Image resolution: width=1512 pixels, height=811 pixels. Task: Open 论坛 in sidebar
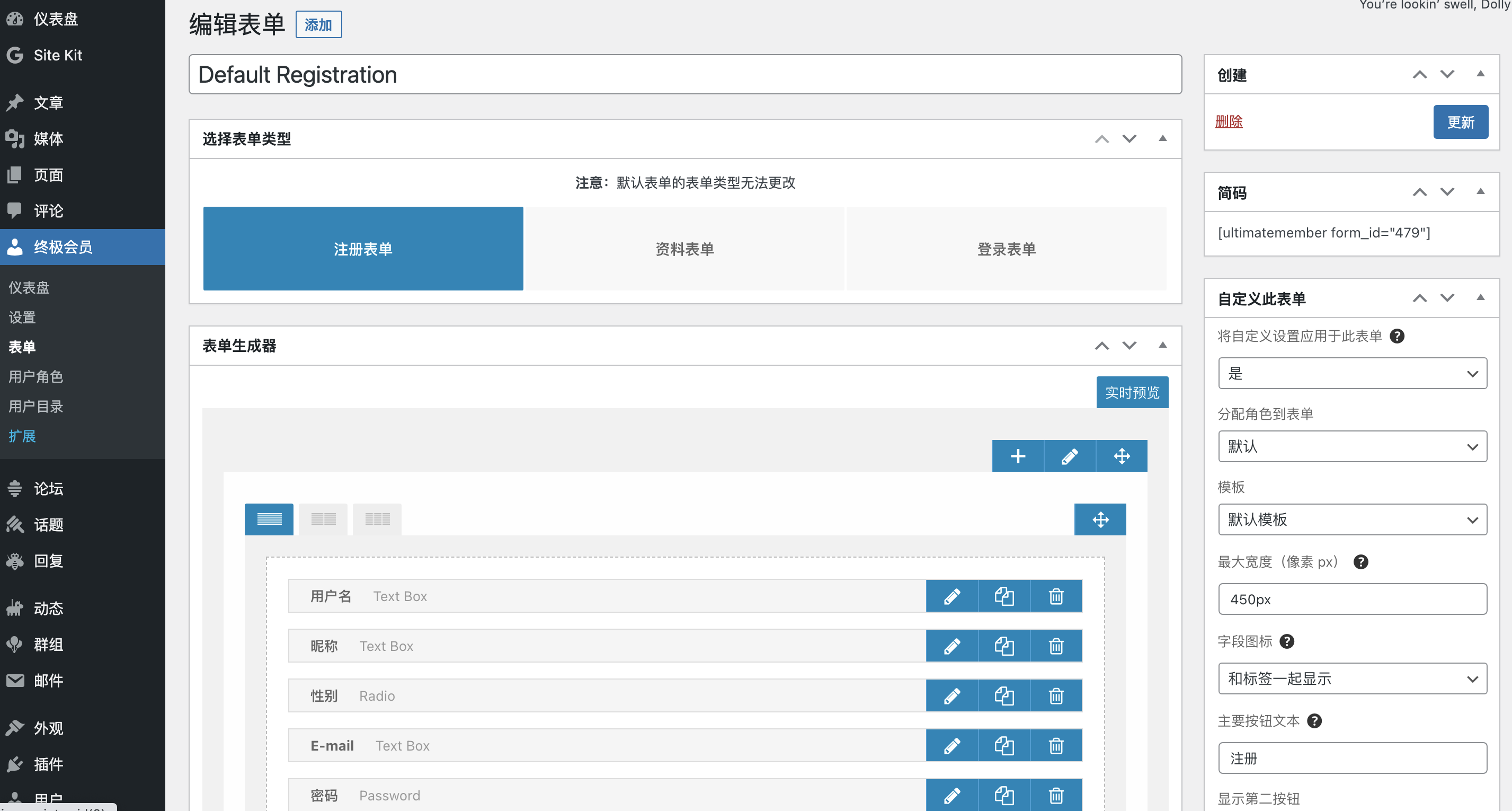click(x=48, y=489)
